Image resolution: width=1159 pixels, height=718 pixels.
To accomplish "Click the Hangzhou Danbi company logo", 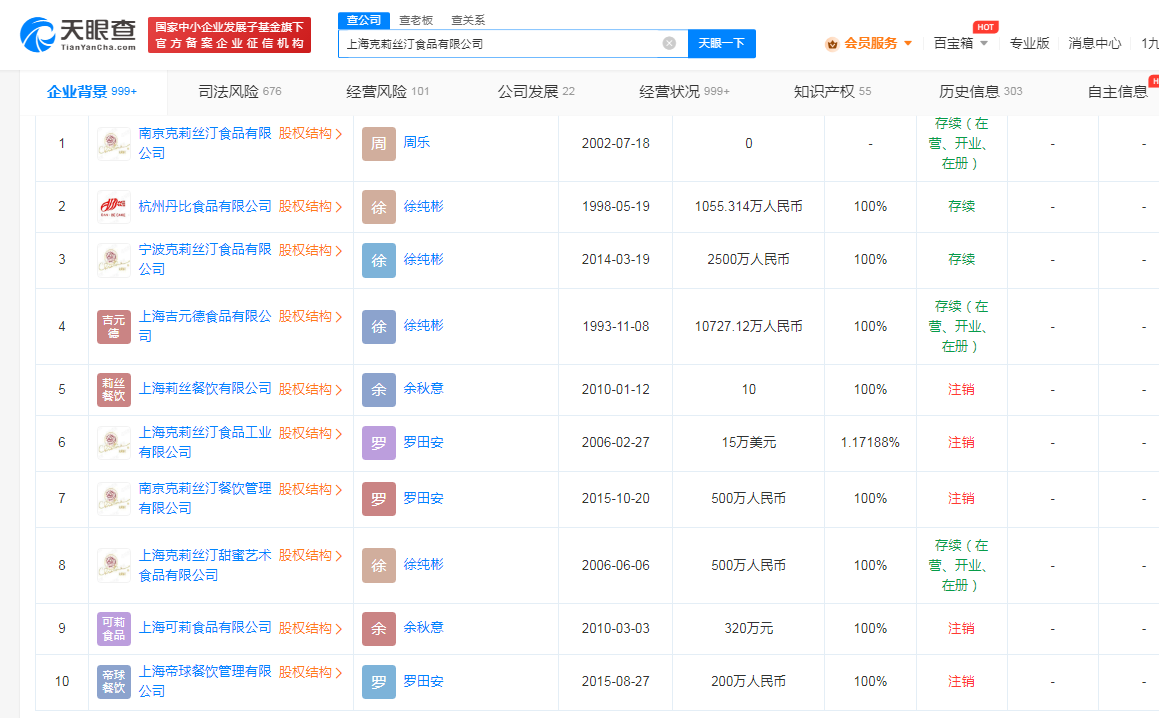I will (x=114, y=207).
